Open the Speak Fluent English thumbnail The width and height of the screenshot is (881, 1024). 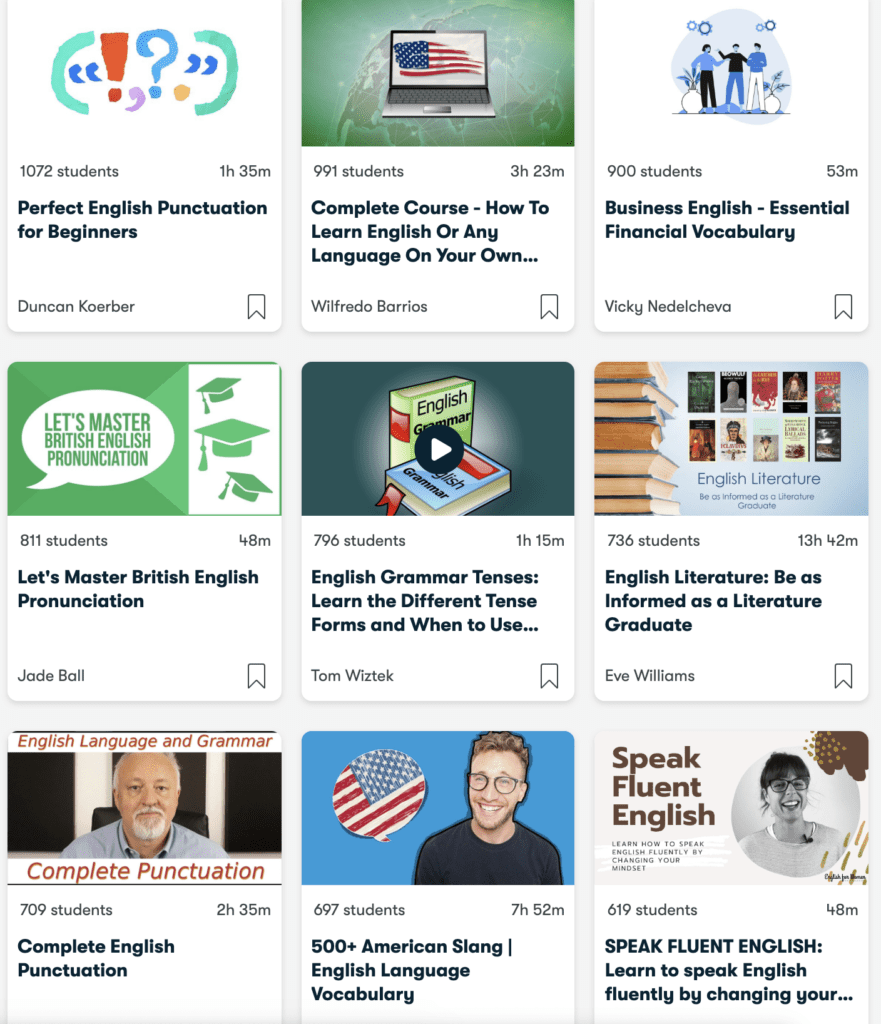[x=731, y=808]
